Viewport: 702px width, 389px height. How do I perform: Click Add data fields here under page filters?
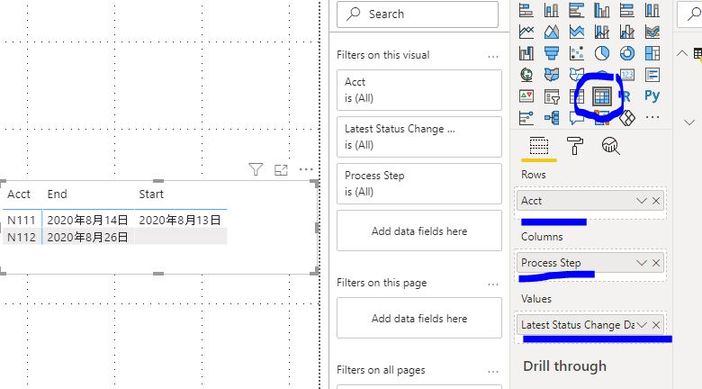coord(419,318)
